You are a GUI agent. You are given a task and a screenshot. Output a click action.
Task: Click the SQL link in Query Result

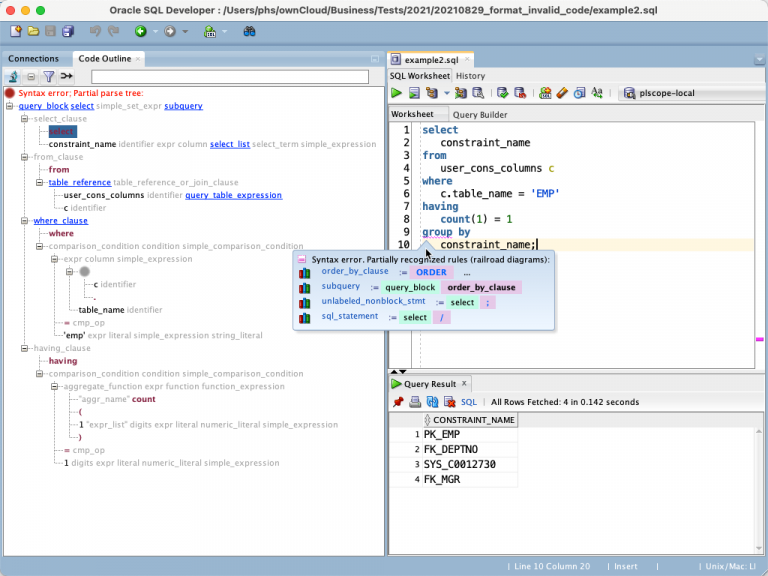[x=468, y=402]
